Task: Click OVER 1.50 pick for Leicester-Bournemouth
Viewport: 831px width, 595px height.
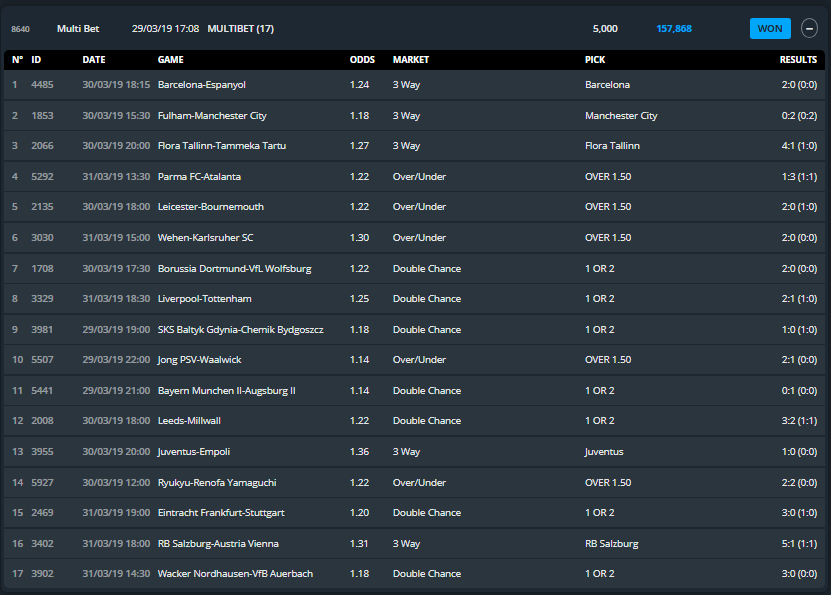Action: click(608, 207)
